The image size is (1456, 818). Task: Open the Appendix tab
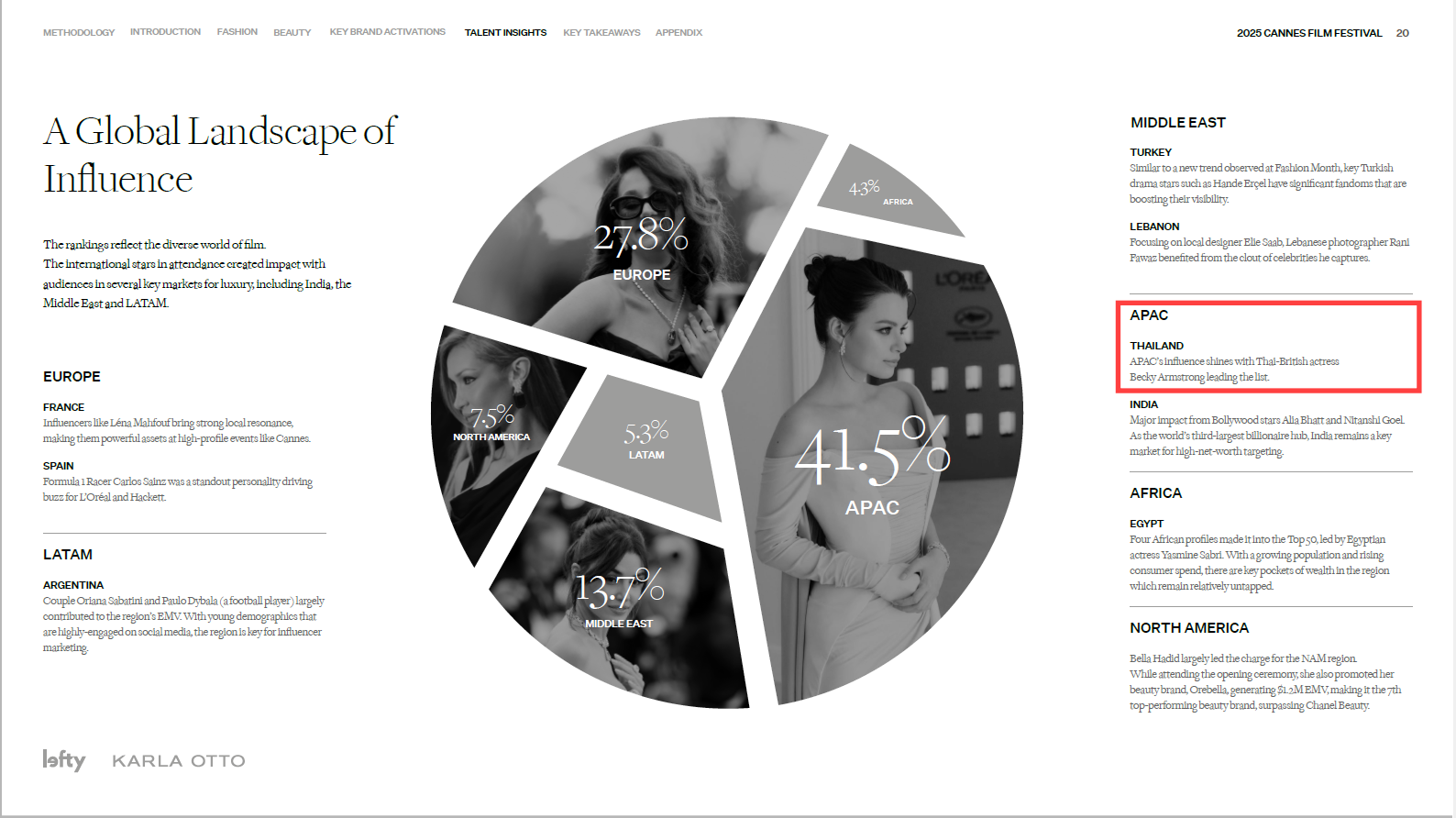coord(678,33)
